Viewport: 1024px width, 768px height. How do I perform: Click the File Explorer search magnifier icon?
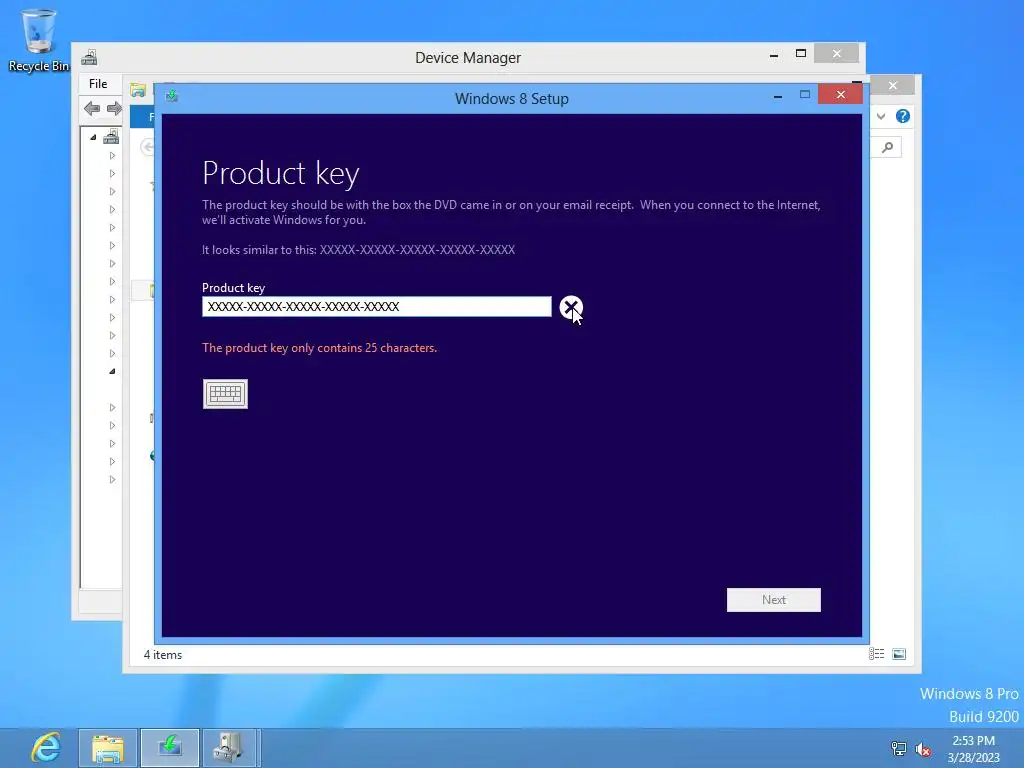click(888, 148)
